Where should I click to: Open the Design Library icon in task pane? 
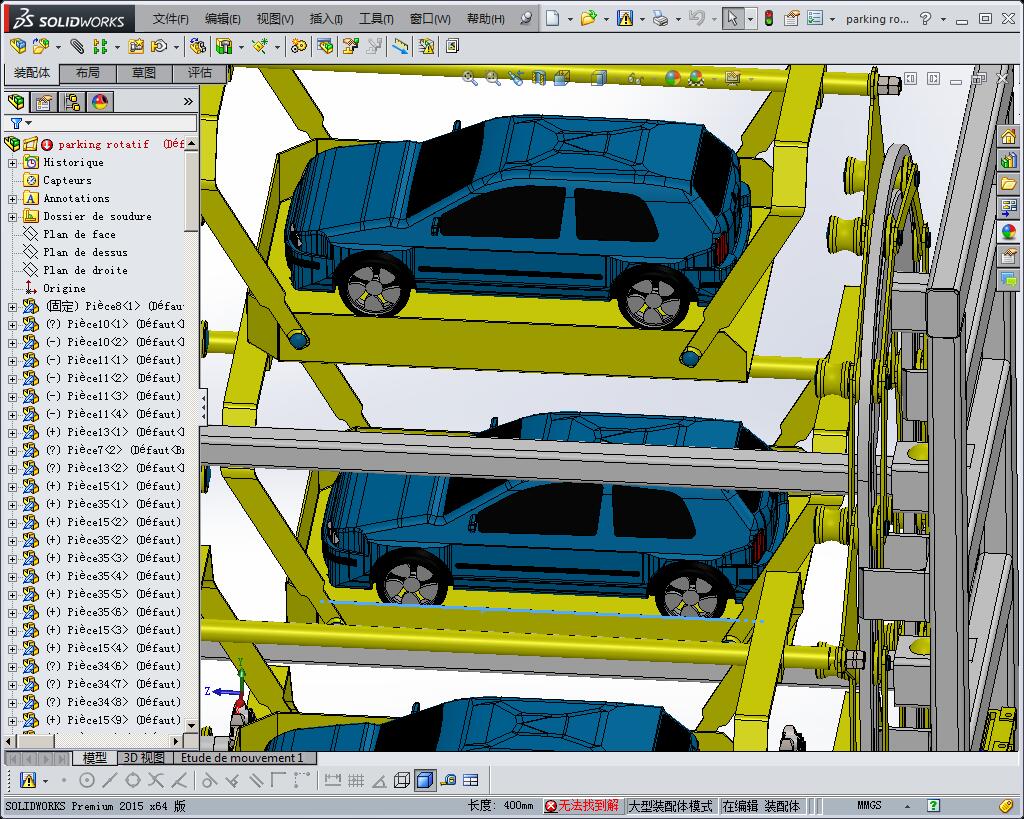pos(1009,160)
